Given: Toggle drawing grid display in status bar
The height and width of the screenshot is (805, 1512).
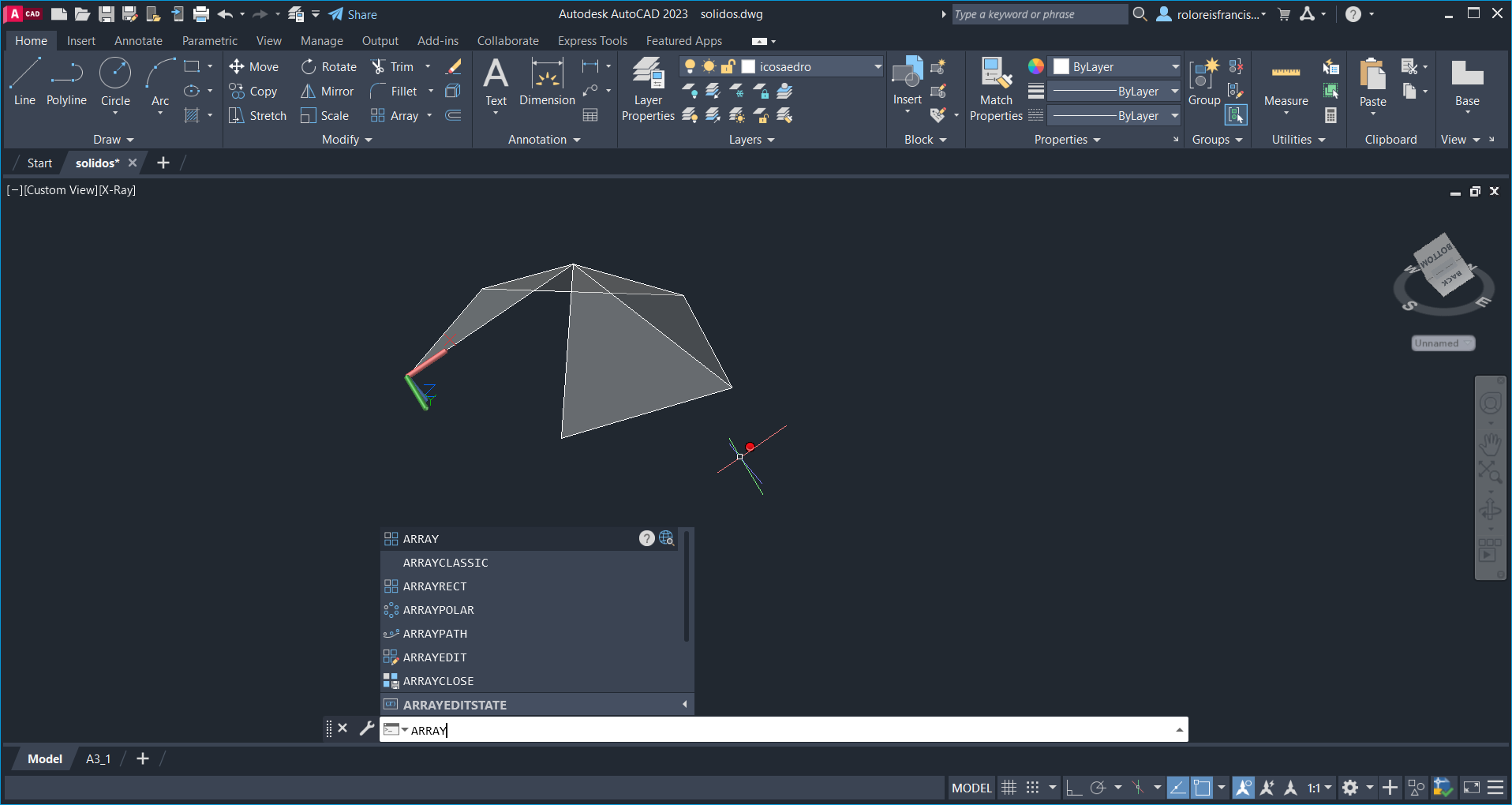Looking at the screenshot, I should tap(1009, 788).
